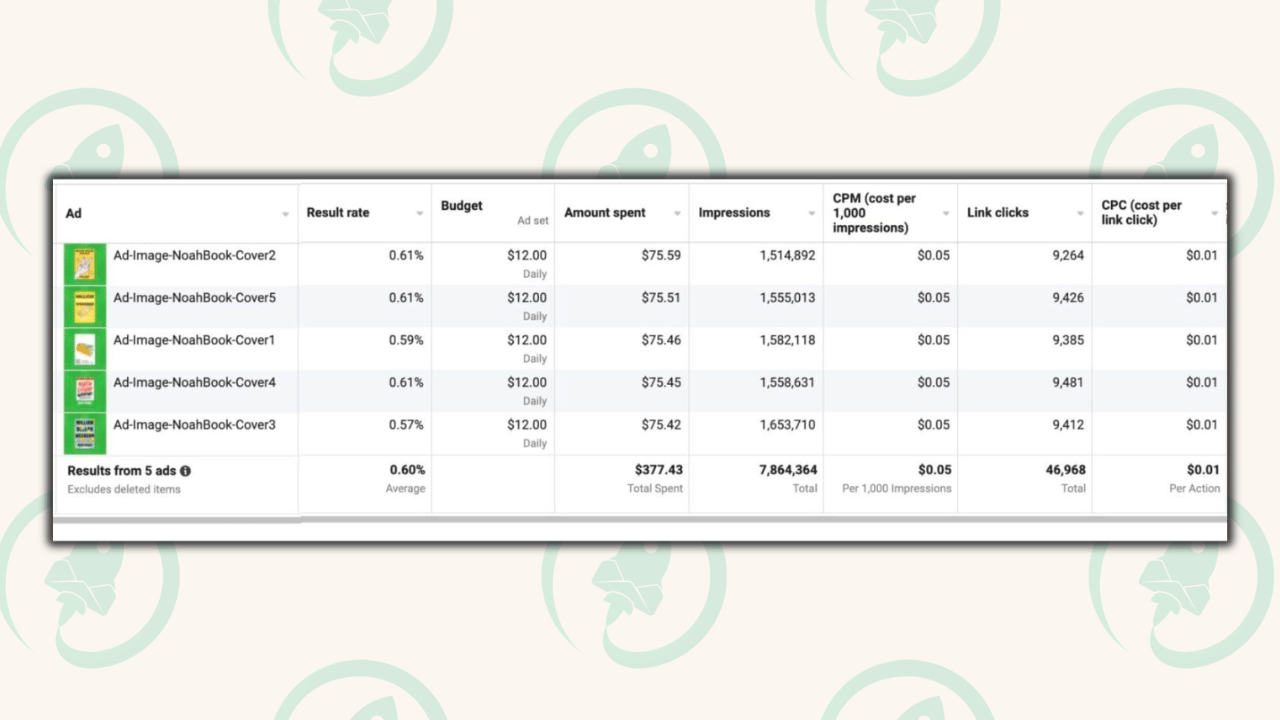Click the info icon beside Results from 5 ads
Screen dimensions: 1280x720
[185, 470]
